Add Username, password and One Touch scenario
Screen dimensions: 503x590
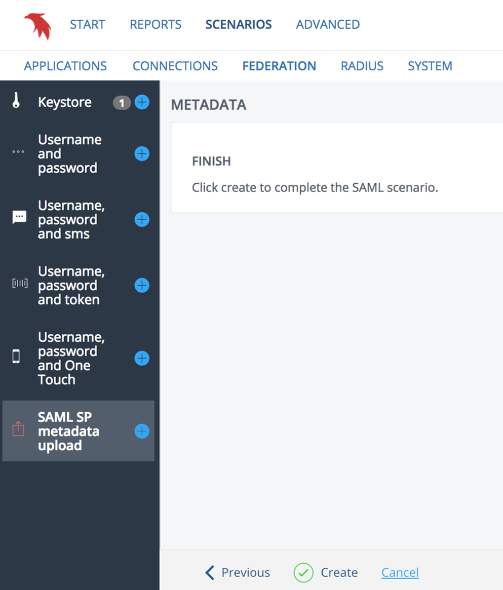[142, 358]
